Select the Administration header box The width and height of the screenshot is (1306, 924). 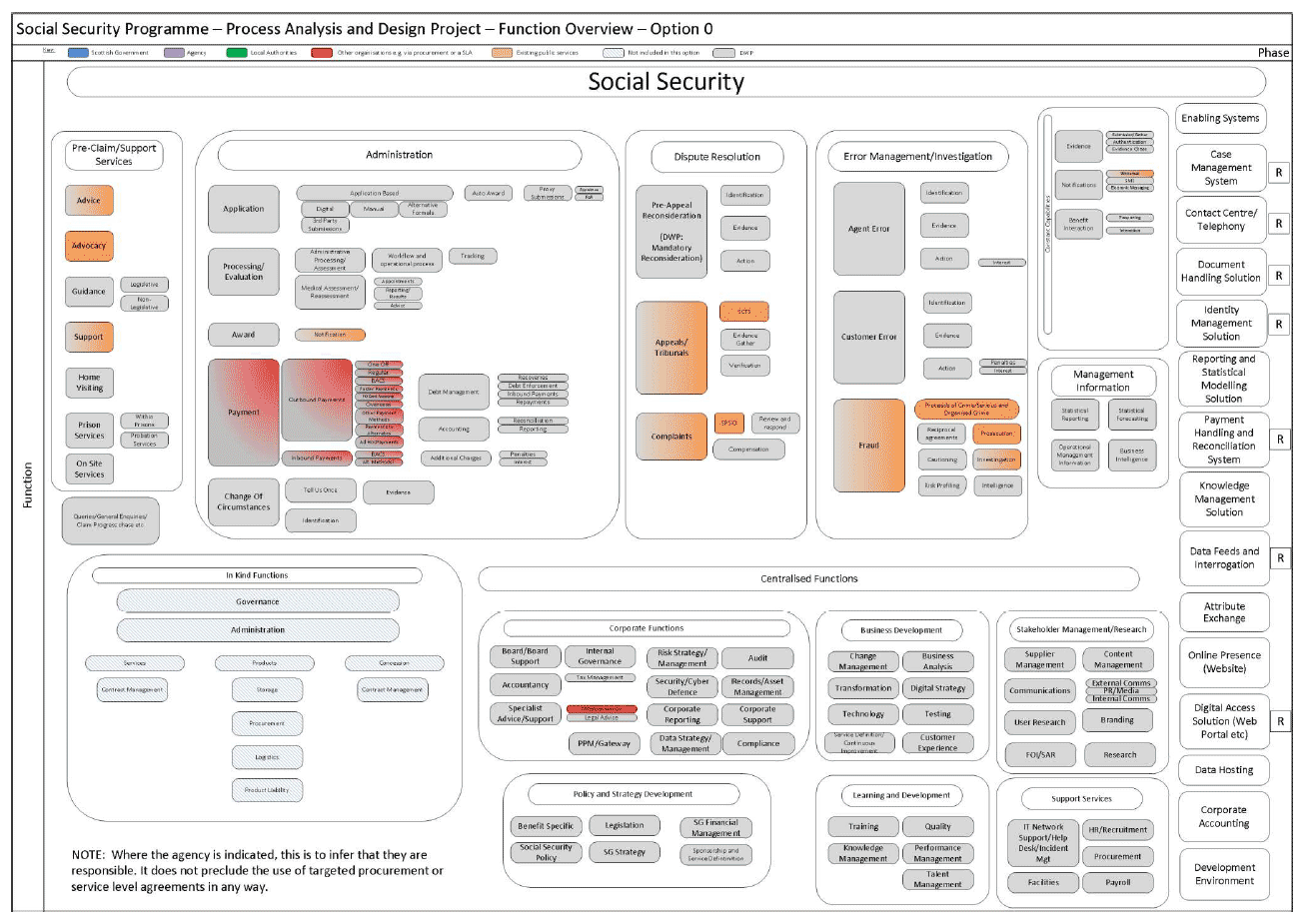tap(400, 155)
